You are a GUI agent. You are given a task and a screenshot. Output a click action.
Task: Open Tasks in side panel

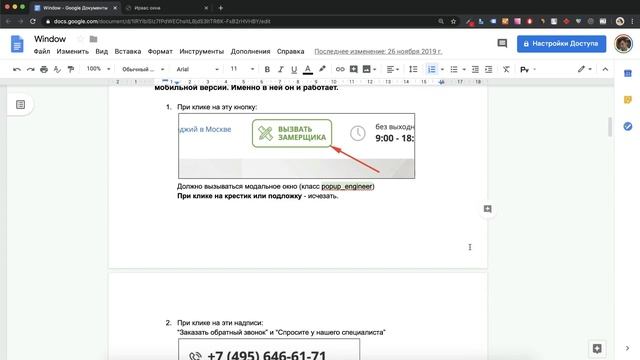click(628, 126)
